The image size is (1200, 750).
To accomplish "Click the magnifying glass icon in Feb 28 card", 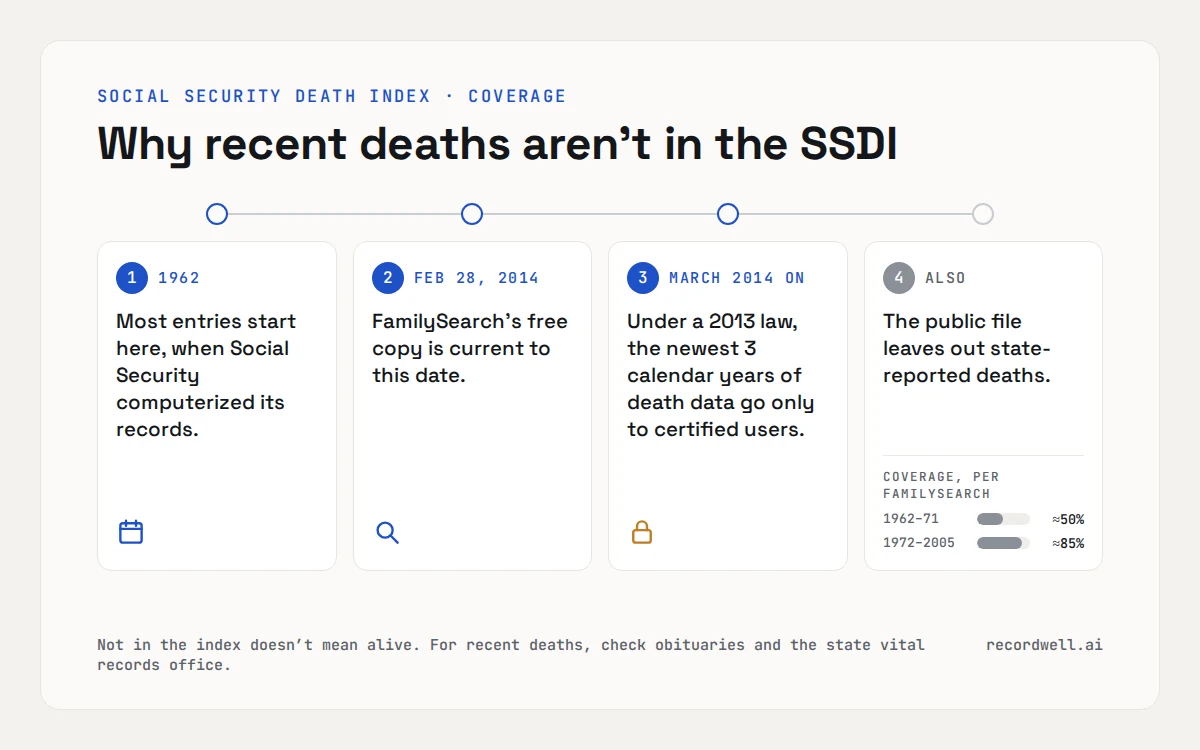I will click(387, 532).
